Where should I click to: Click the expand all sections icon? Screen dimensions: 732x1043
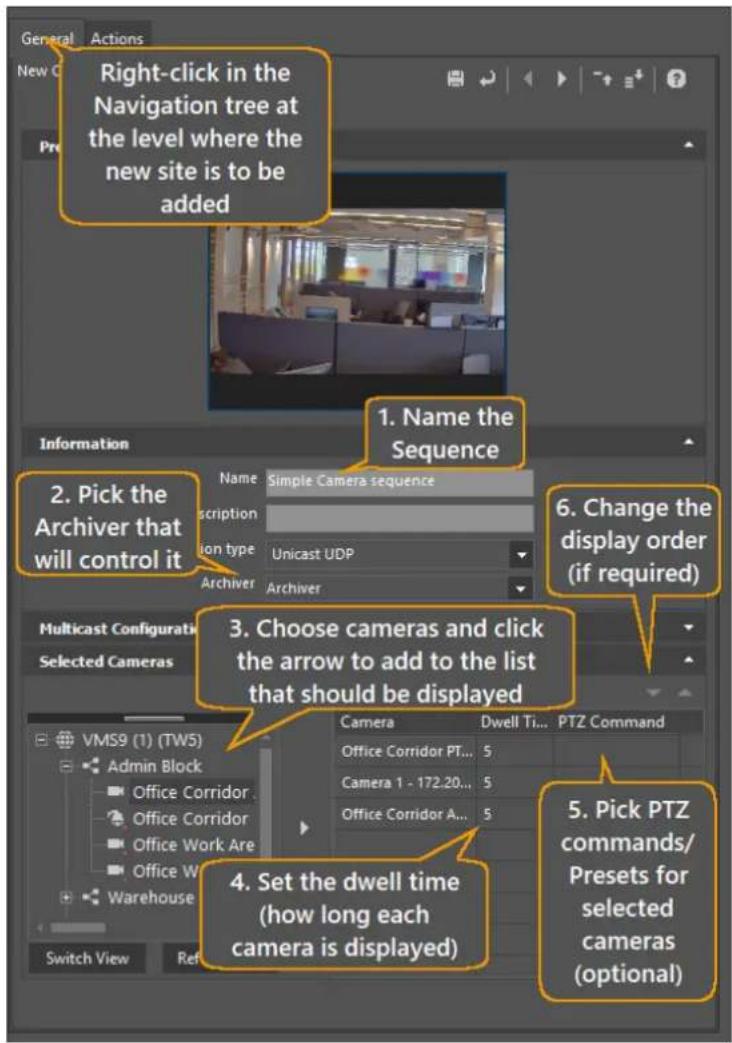[633, 79]
